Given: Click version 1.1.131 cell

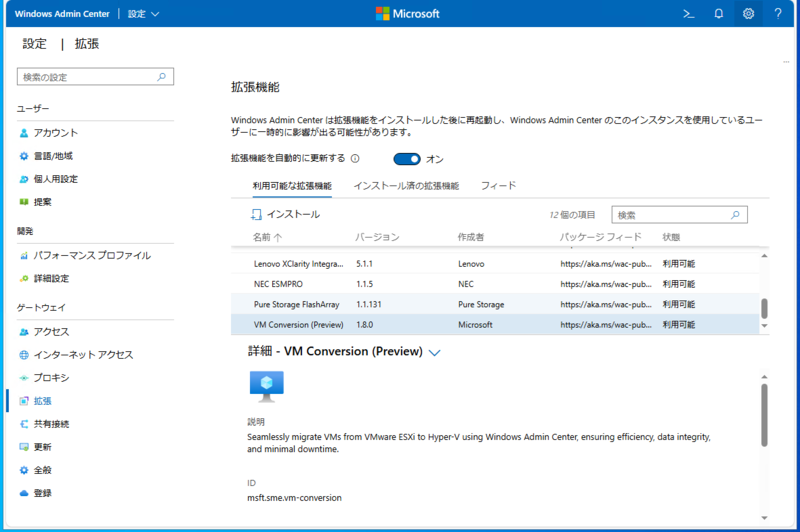Looking at the screenshot, I should pyautogui.click(x=369, y=305).
